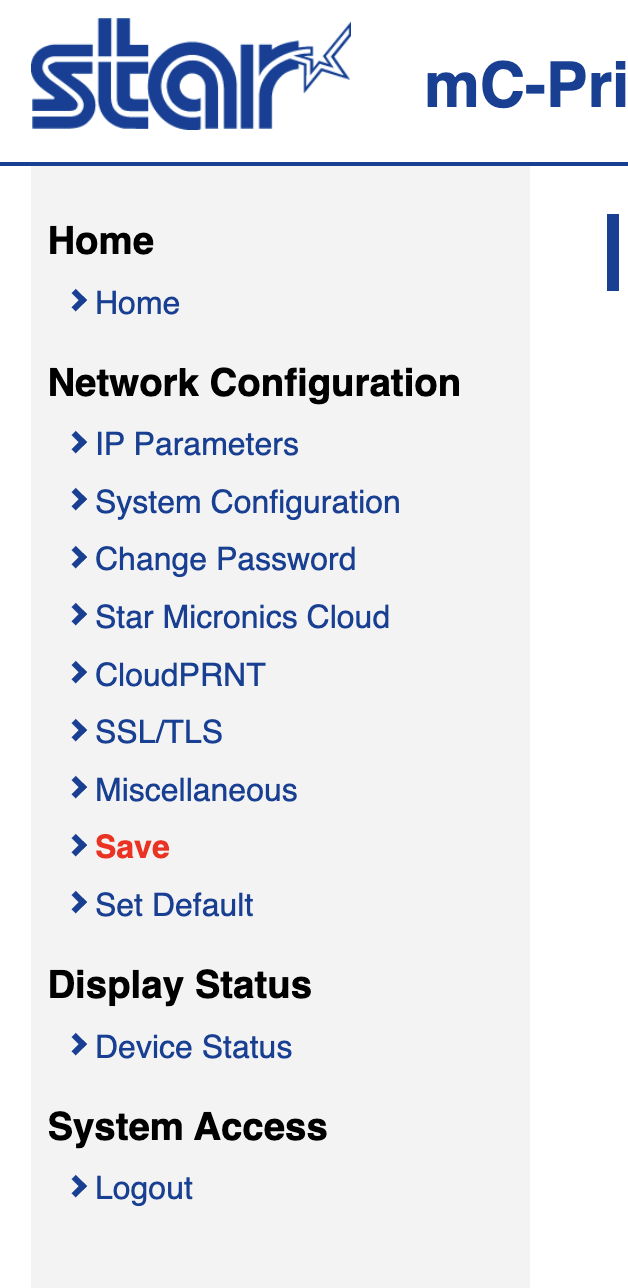Click the chevron icon beside Logout
Viewport: 628px width, 1288px height.
79,1187
